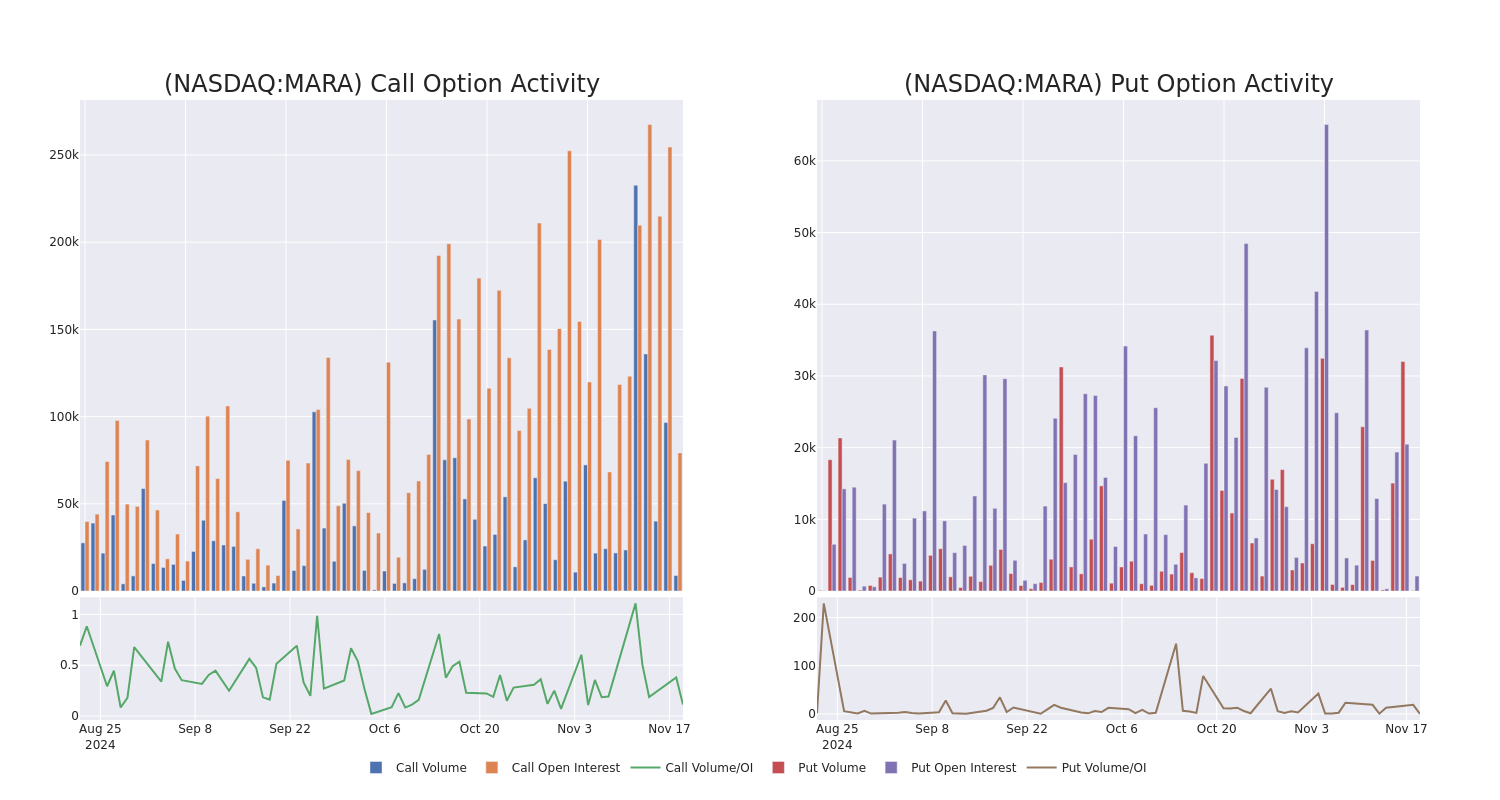Viewport: 1500px width, 800px height.
Task: Click Nov 17 date on put chart
Action: [1406, 729]
